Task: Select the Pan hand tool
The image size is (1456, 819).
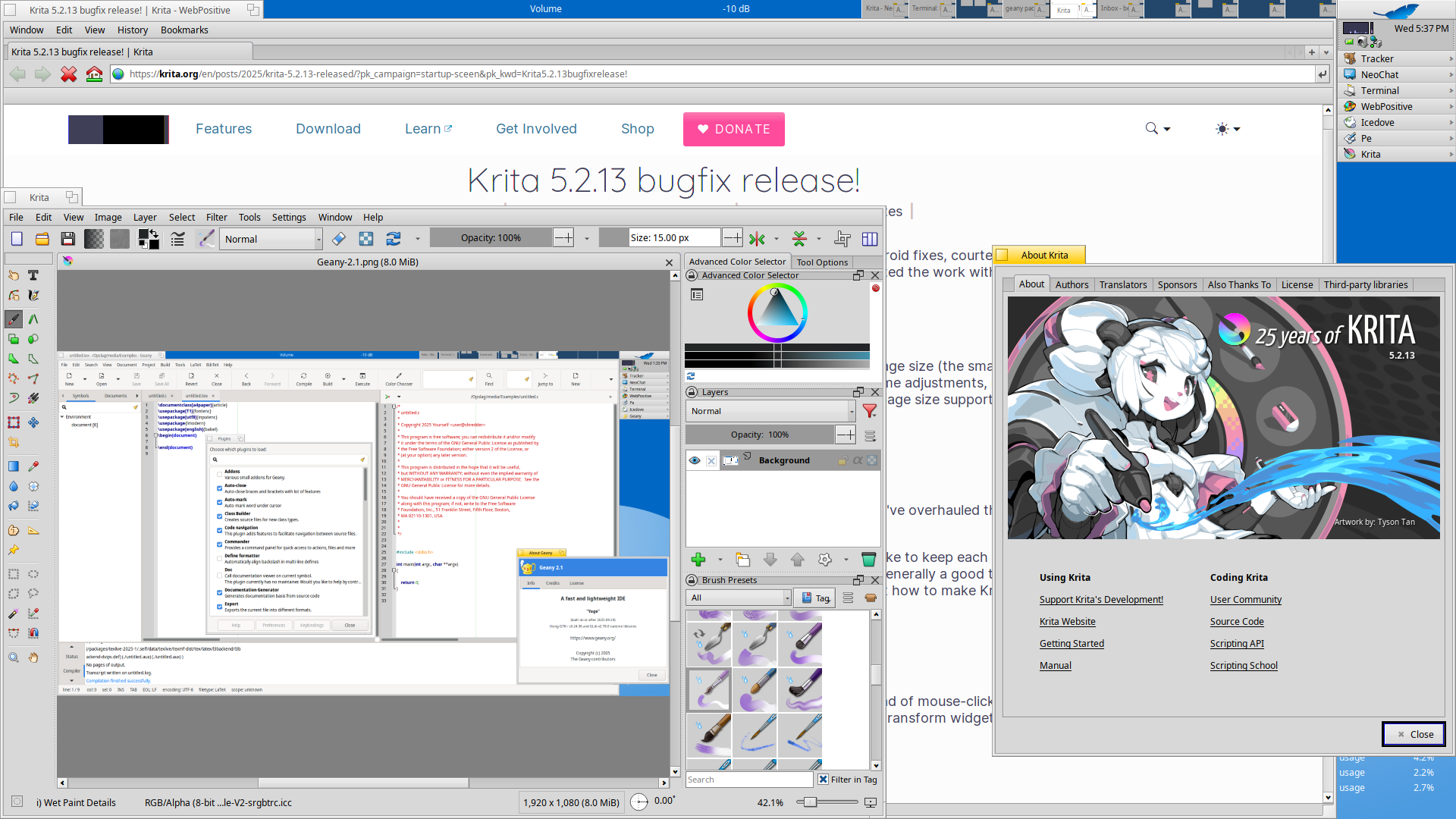Action: coord(33,657)
